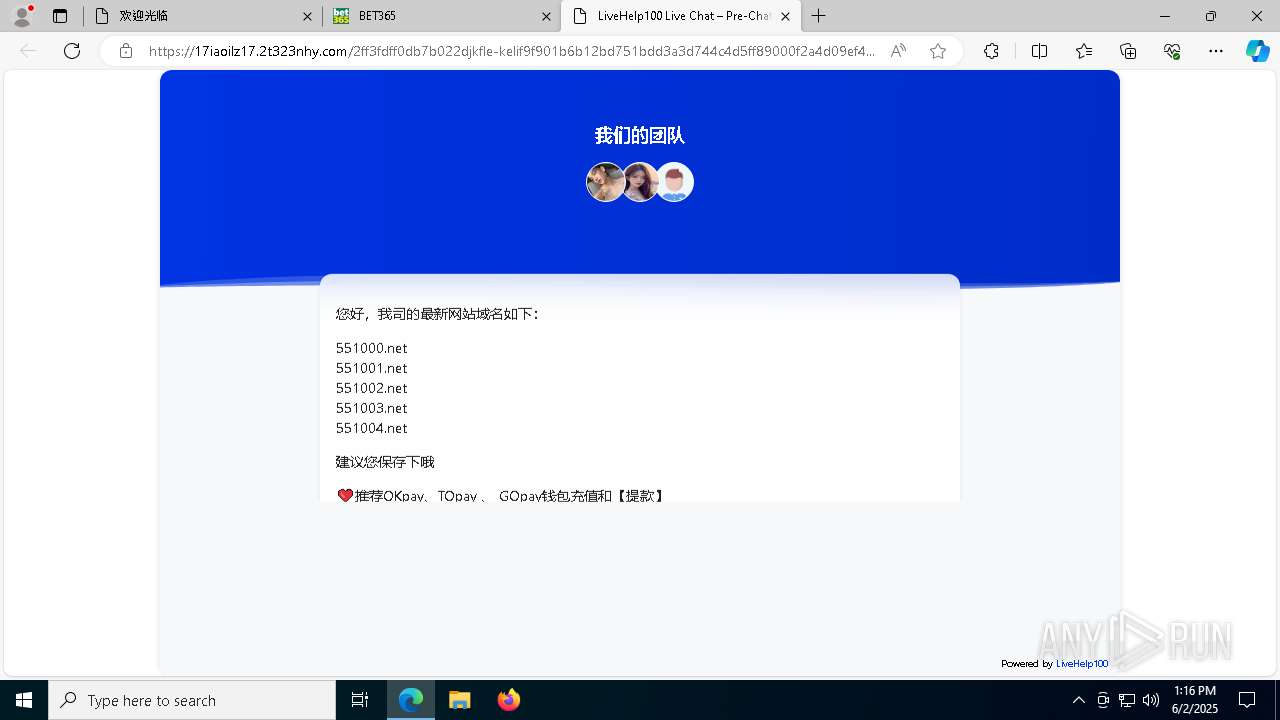This screenshot has width=1280, height=720.
Task: Select domain 551004.net text
Action: [372, 428]
